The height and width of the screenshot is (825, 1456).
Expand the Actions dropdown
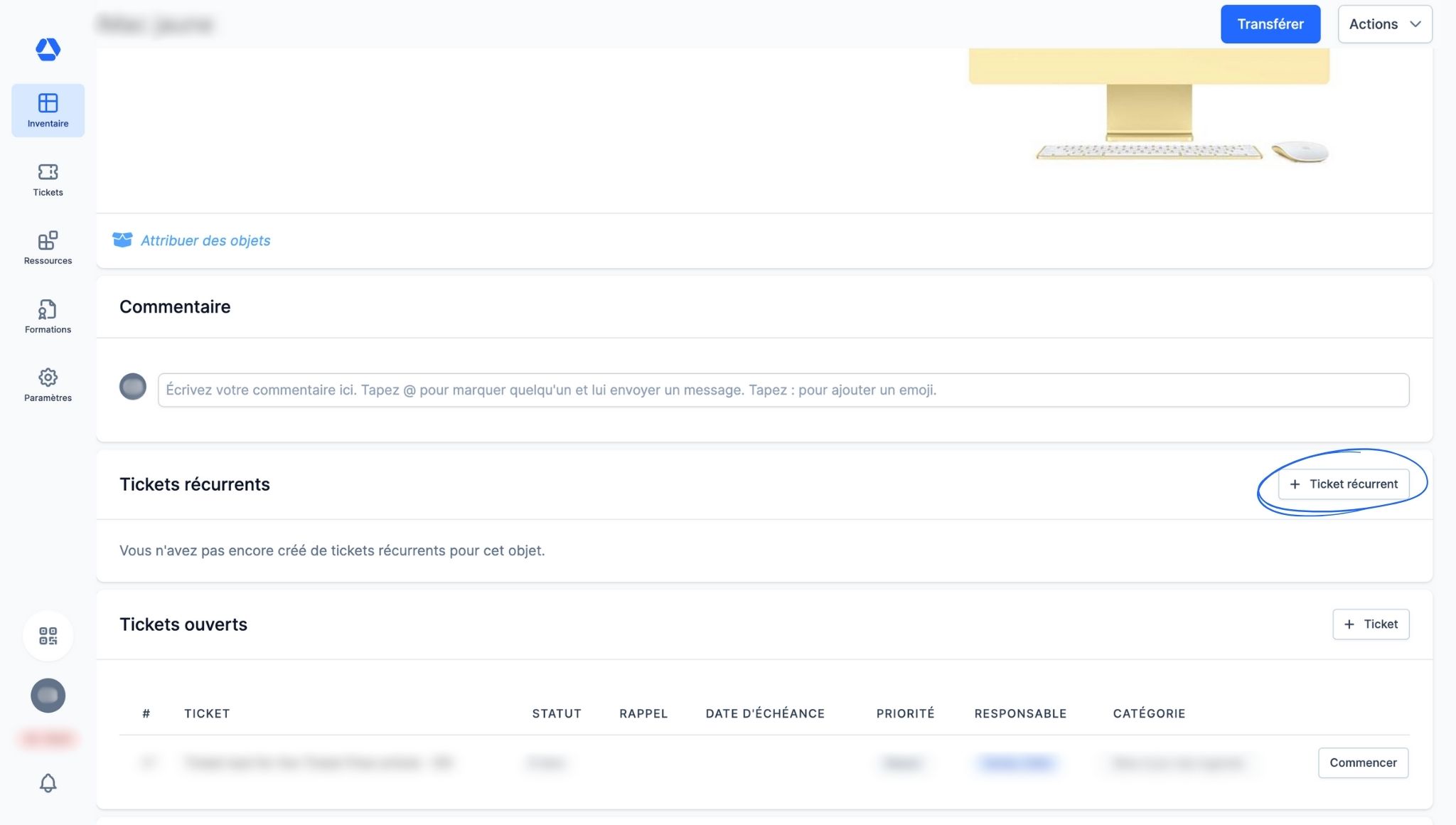[x=1384, y=24]
